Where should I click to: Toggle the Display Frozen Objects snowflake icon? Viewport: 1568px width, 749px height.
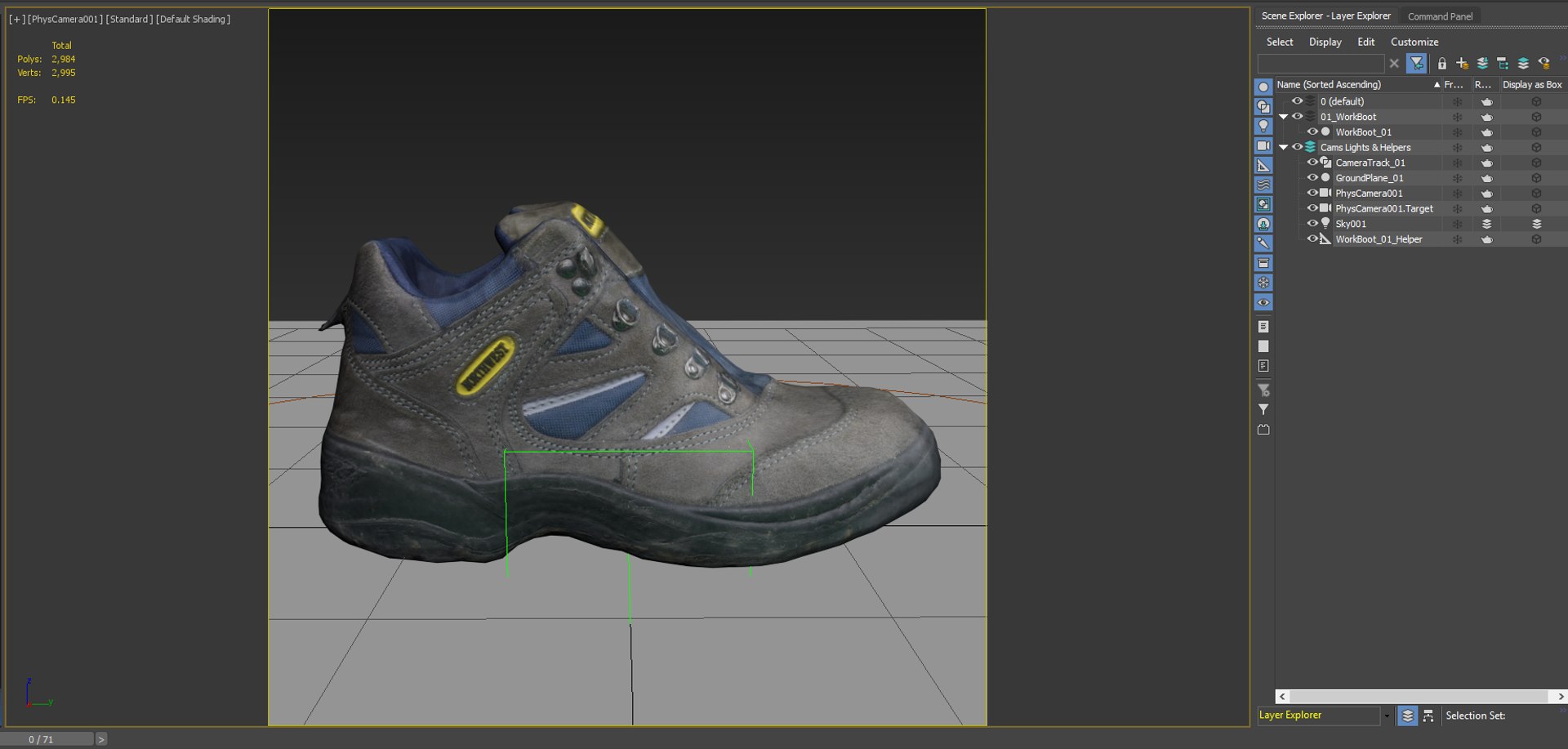(1263, 283)
